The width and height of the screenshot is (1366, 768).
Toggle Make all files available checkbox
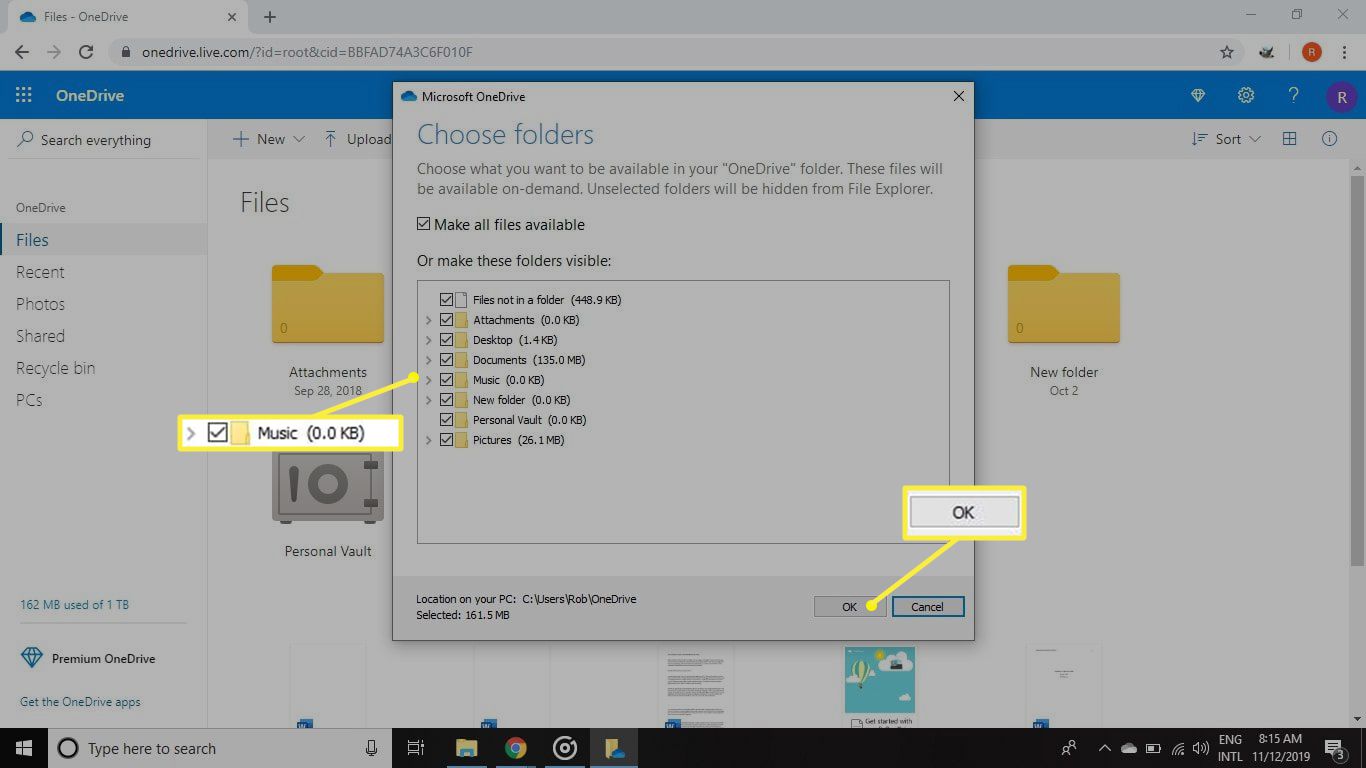click(424, 224)
